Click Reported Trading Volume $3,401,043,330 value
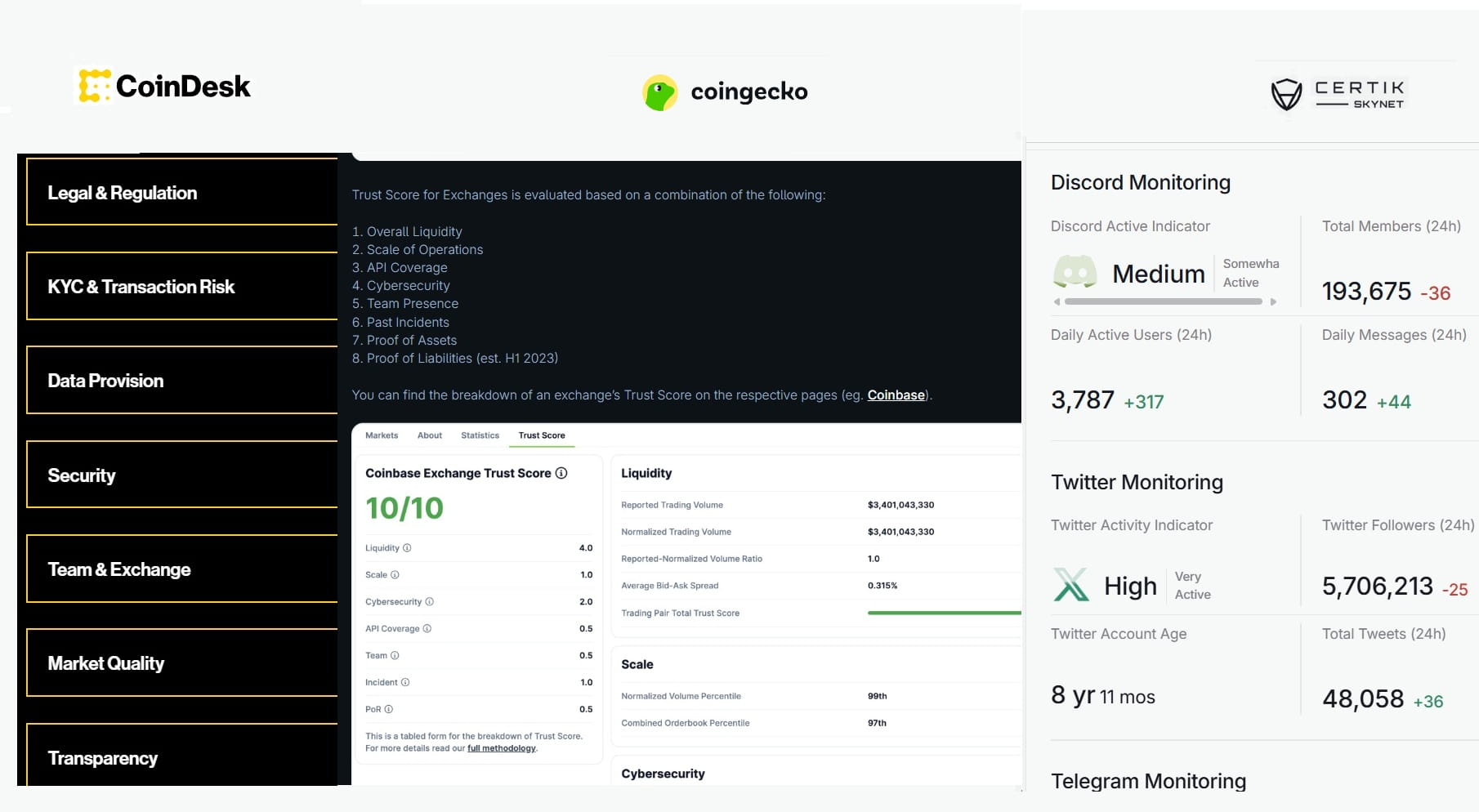Image resolution: width=1479 pixels, height=812 pixels. (x=900, y=505)
